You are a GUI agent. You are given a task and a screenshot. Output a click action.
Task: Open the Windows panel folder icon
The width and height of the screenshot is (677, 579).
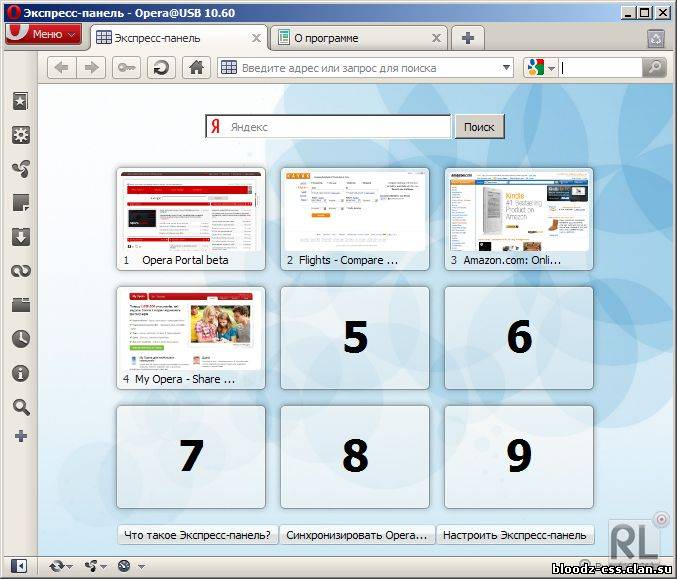tap(21, 305)
